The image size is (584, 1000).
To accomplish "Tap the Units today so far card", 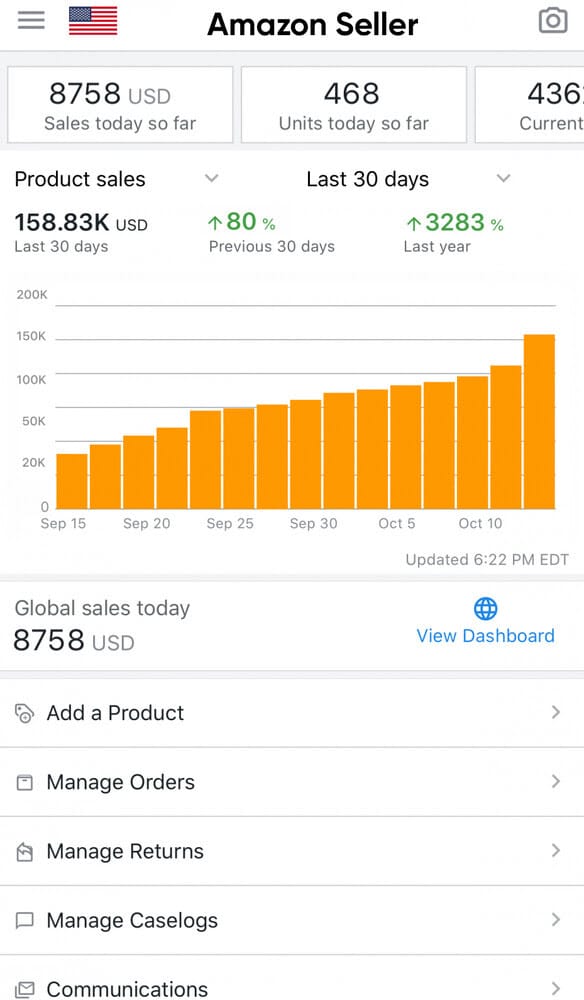I will coord(354,105).
